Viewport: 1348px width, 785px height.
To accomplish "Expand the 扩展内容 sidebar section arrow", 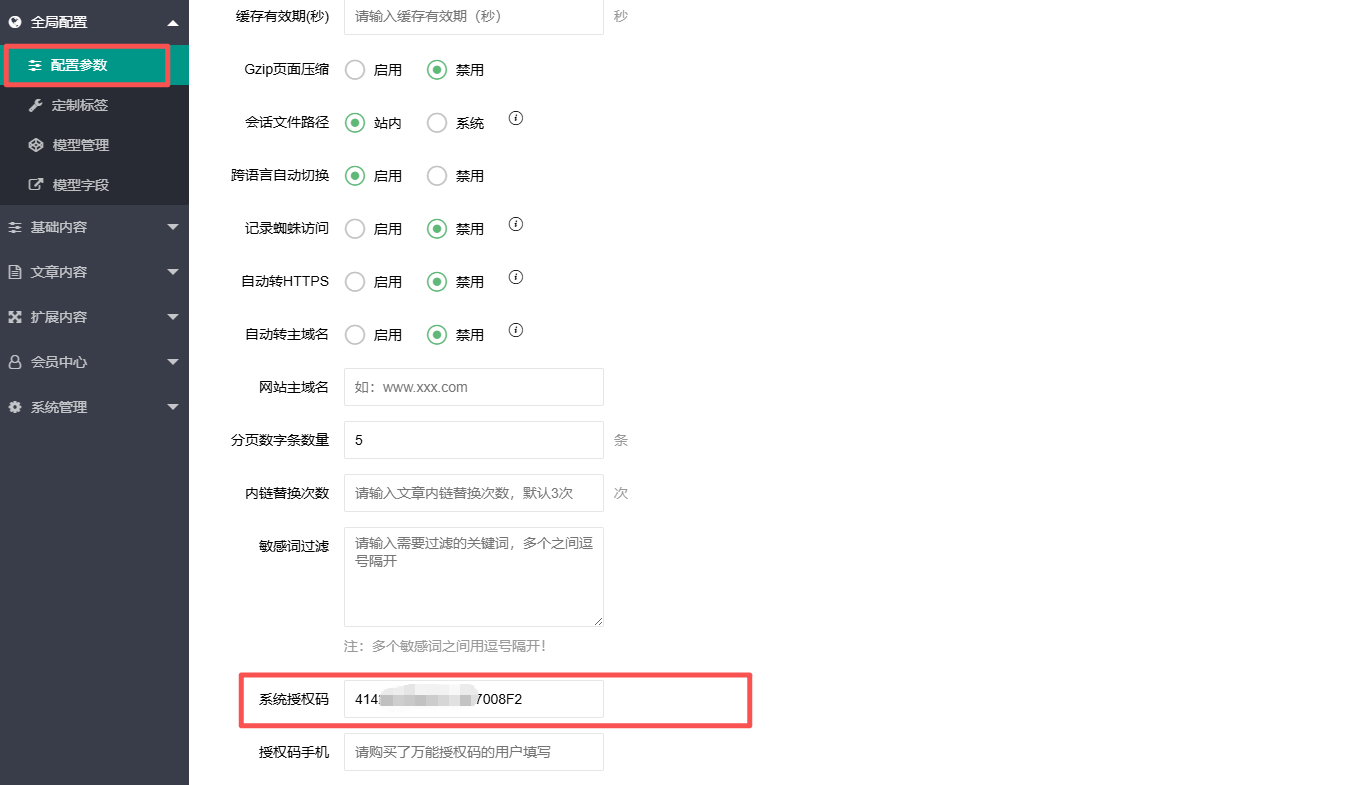I will [173, 317].
